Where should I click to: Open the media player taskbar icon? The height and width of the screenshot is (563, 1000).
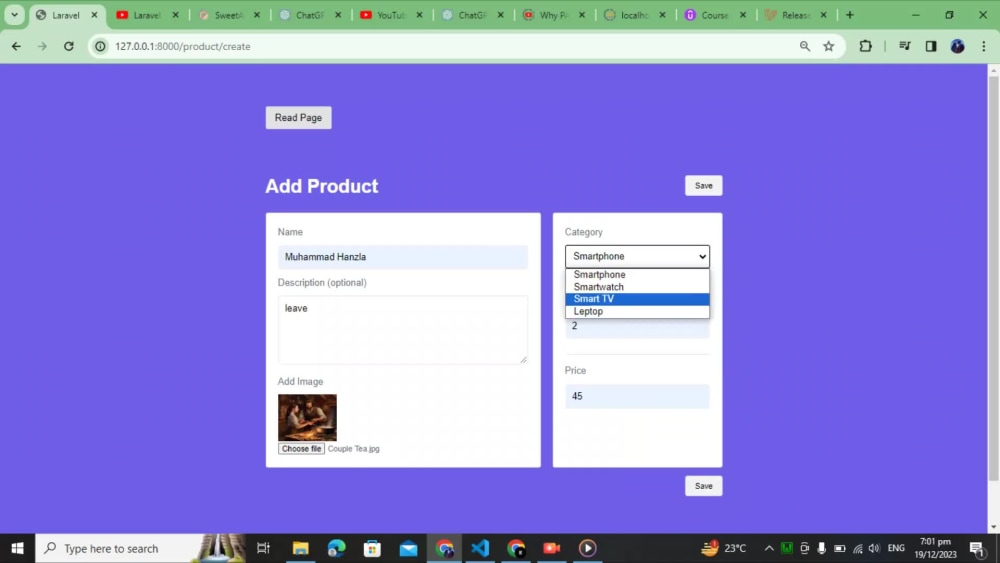pyautogui.click(x=587, y=548)
